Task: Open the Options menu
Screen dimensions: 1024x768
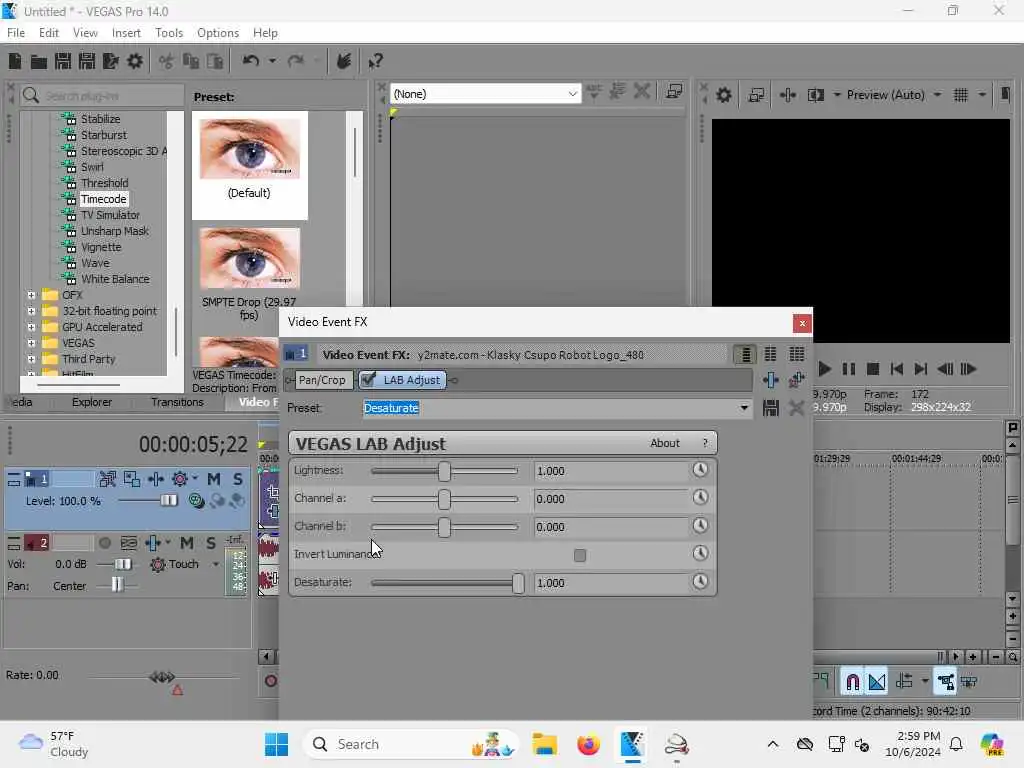Action: point(217,33)
